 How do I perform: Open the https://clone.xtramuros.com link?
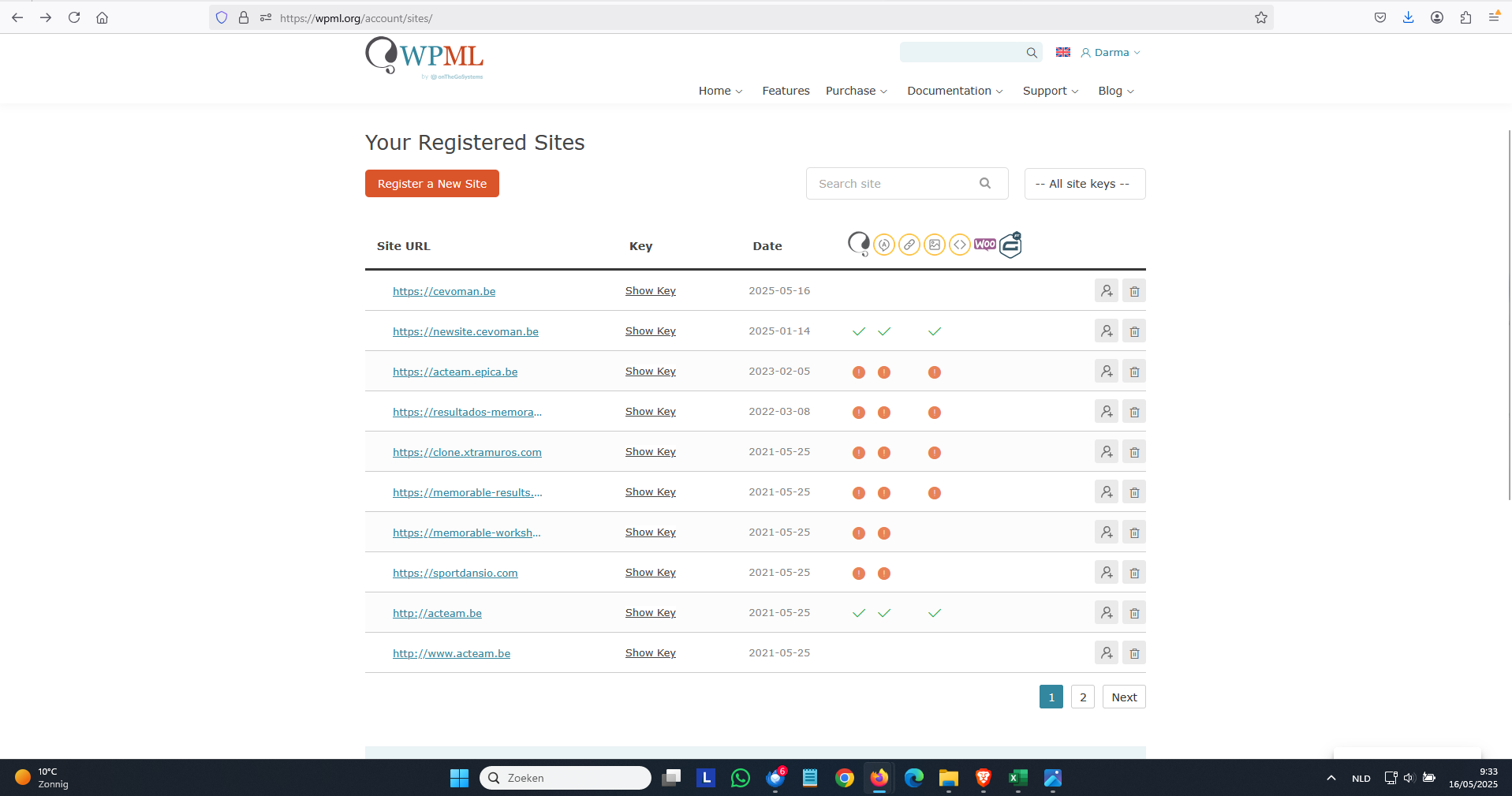pos(467,452)
